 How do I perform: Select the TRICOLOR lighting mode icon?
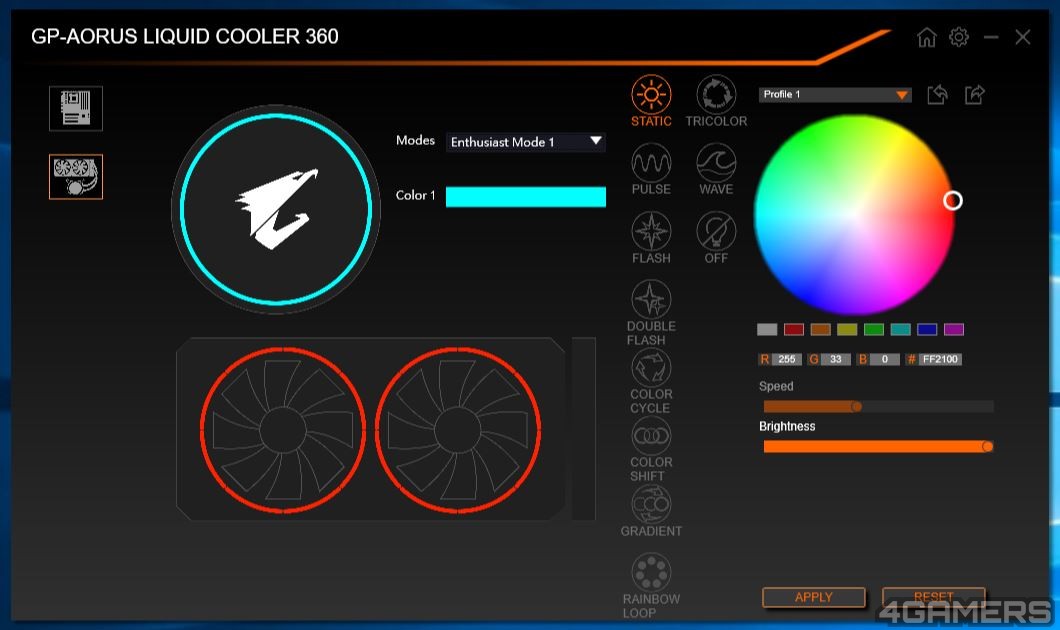click(x=716, y=95)
